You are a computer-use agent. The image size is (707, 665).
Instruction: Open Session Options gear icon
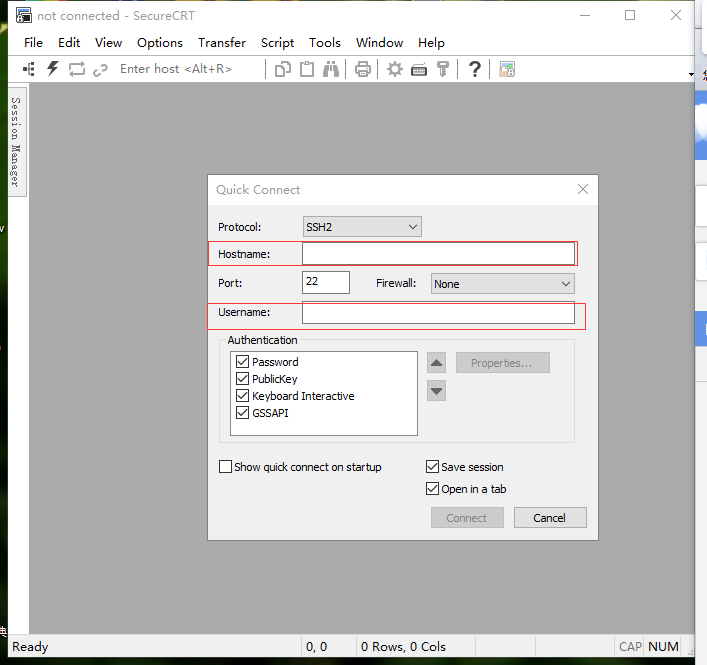pyautogui.click(x=395, y=69)
